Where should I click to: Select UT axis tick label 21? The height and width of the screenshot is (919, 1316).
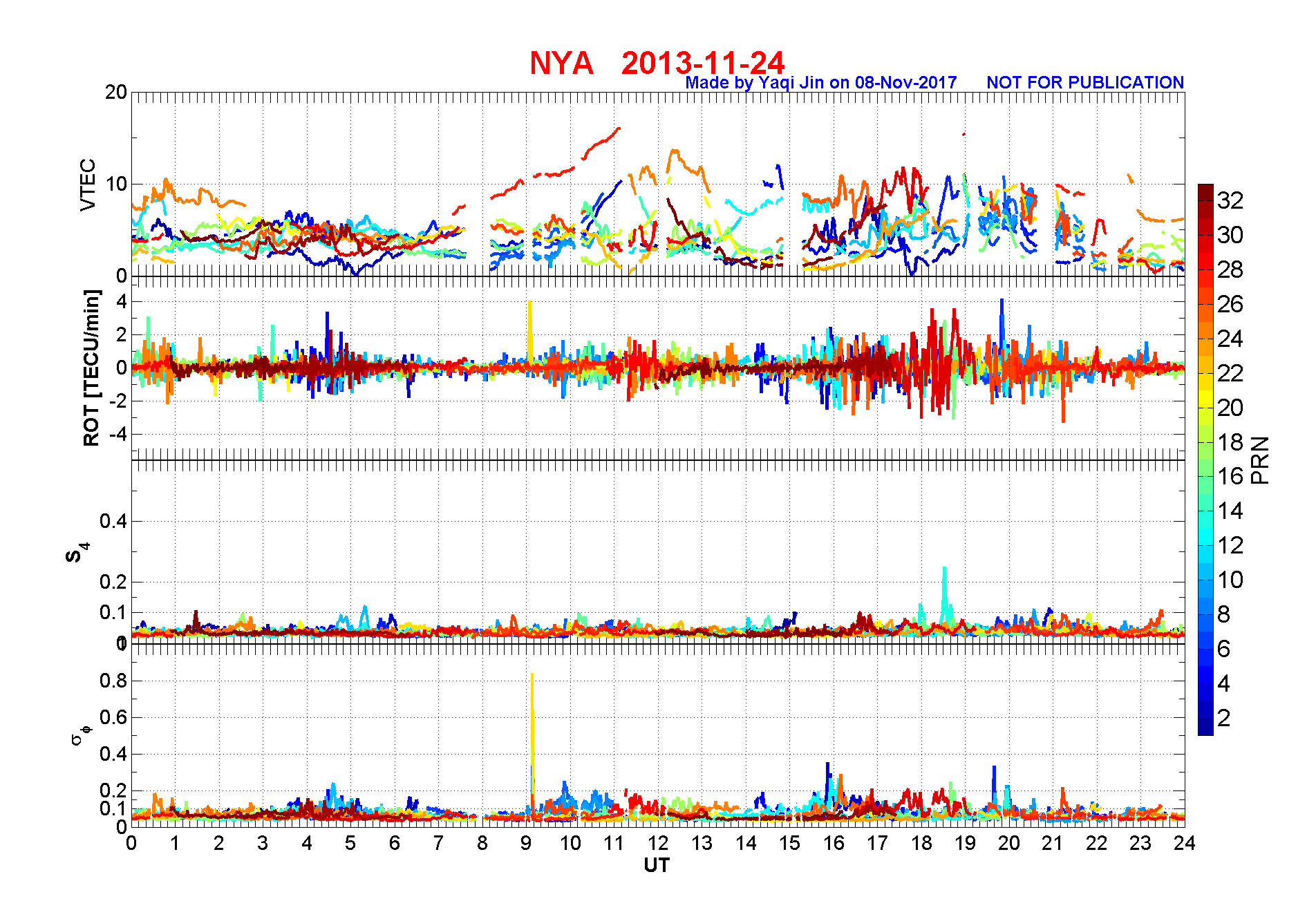pos(1053,843)
